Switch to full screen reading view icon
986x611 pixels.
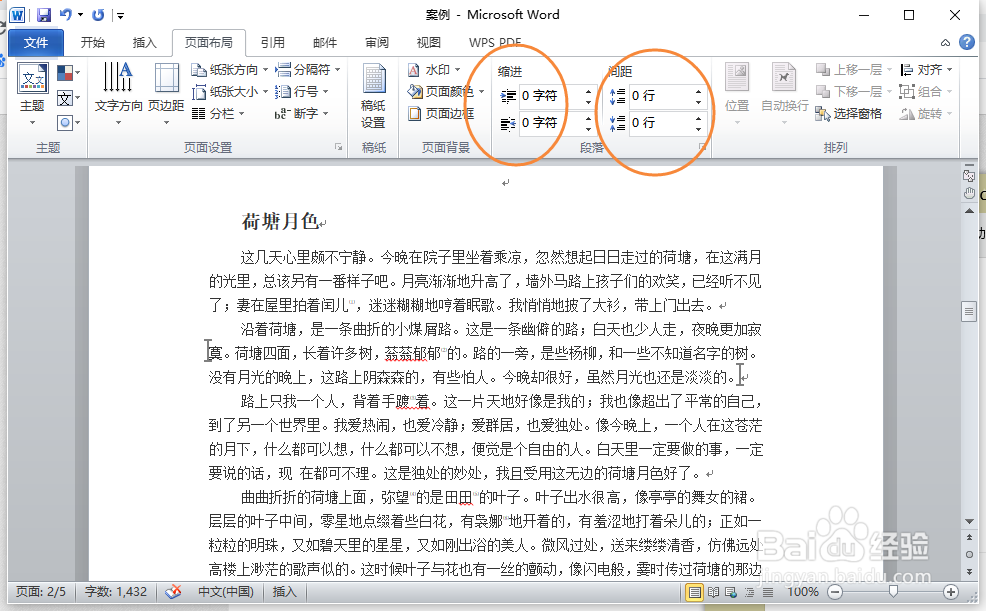pos(713,592)
